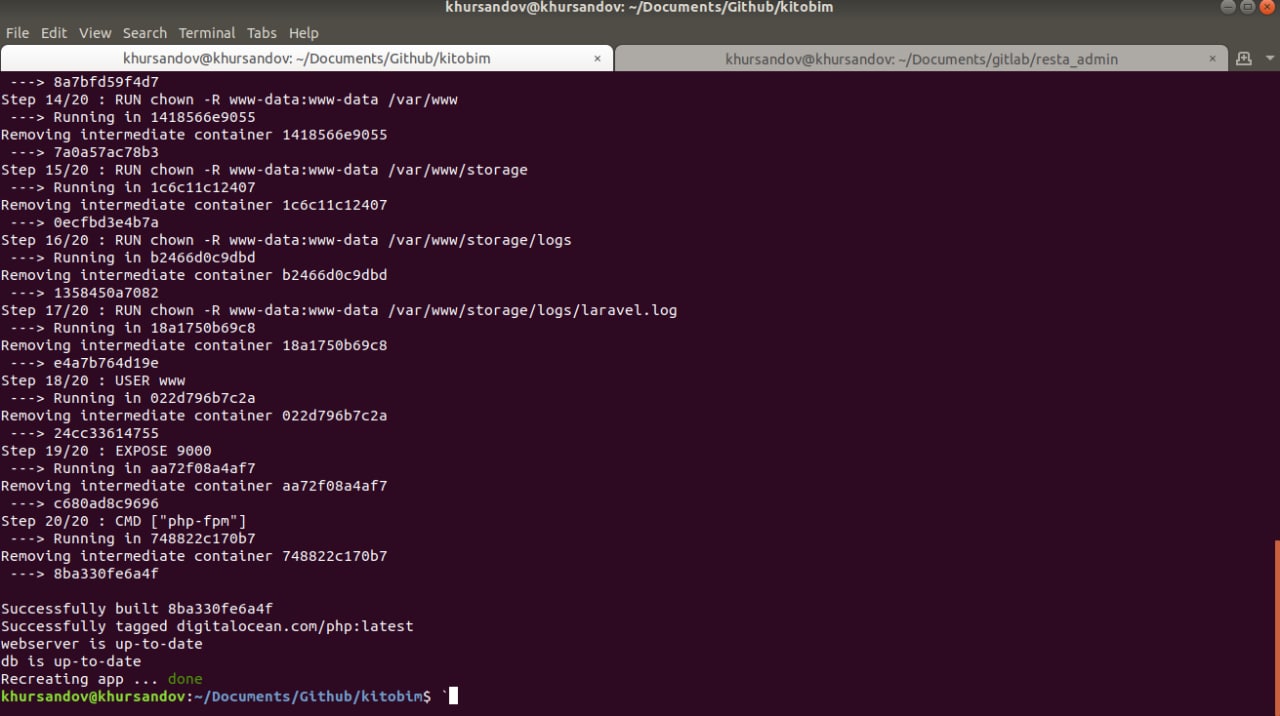Click the '---> Running in aa72f08a4af7' line
1280x716 pixels.
132,468
